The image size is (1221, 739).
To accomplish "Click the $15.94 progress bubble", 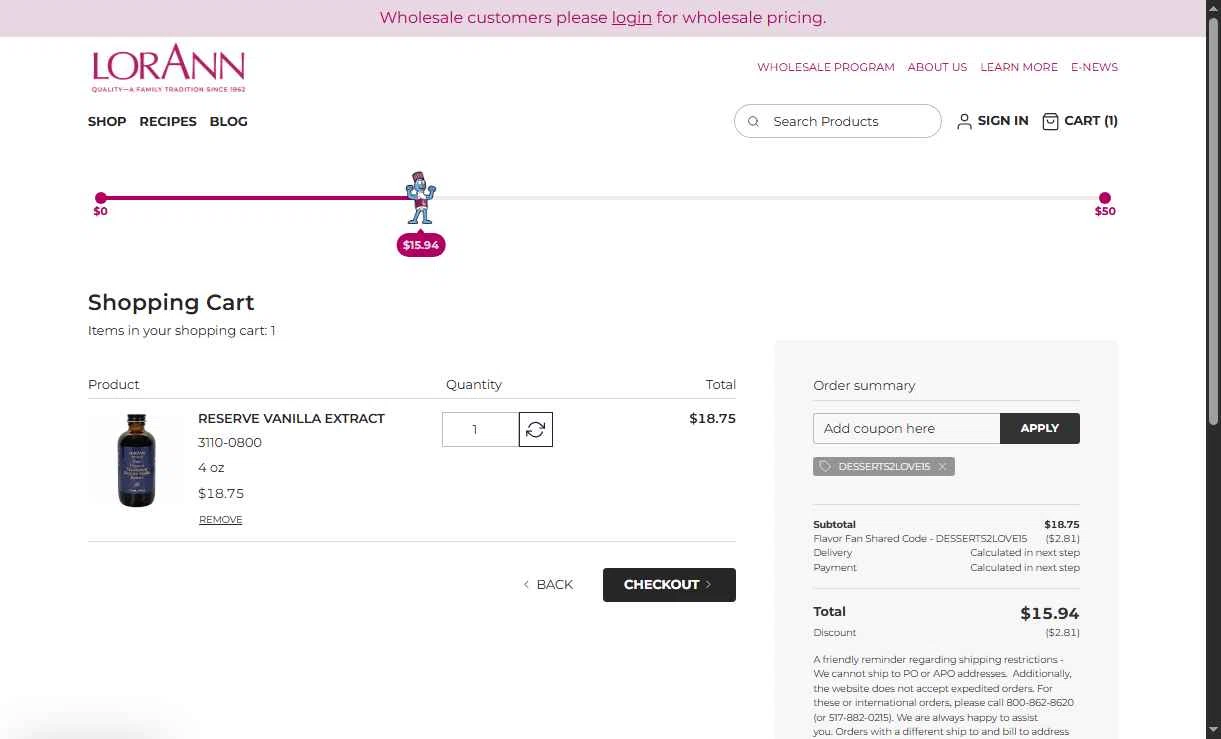I will coord(421,245).
